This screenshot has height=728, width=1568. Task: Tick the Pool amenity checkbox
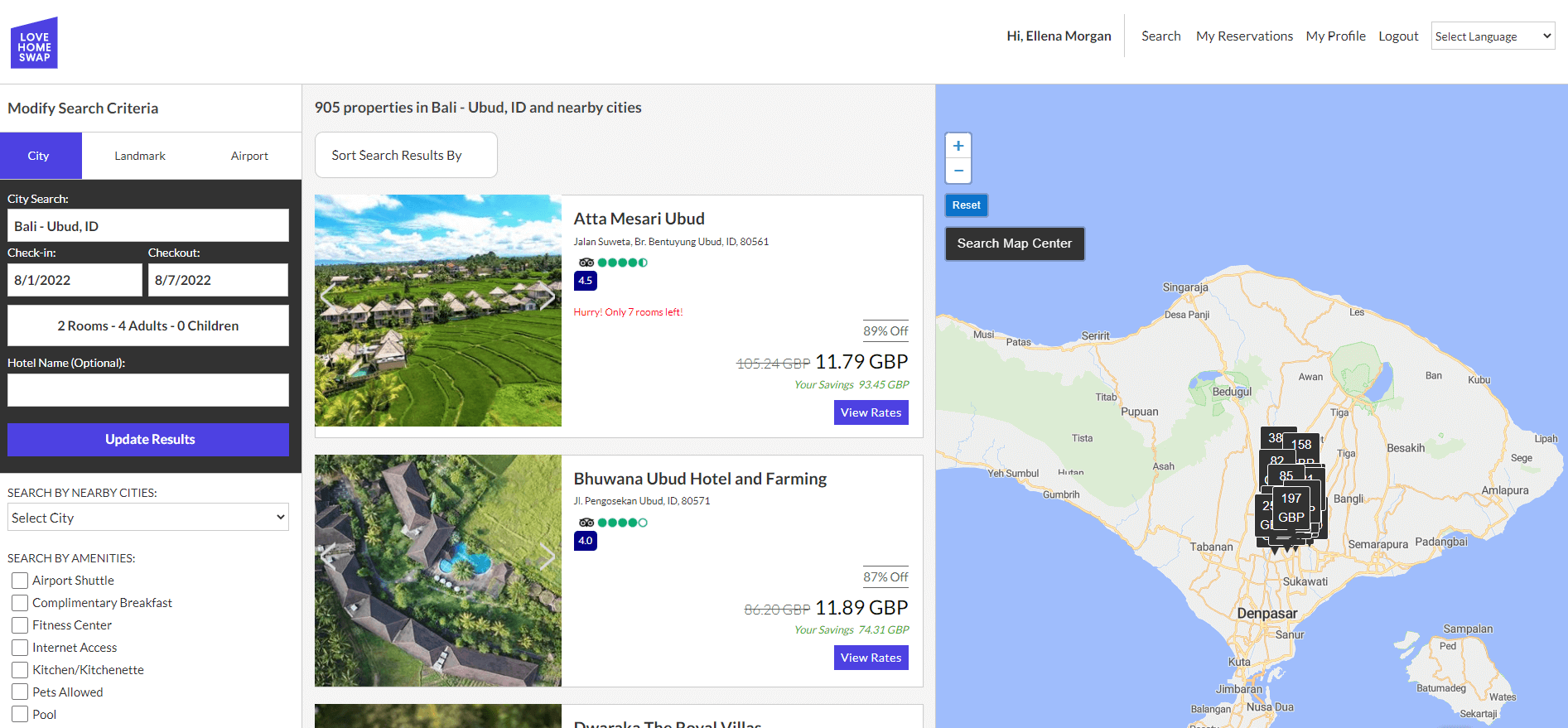coord(20,715)
